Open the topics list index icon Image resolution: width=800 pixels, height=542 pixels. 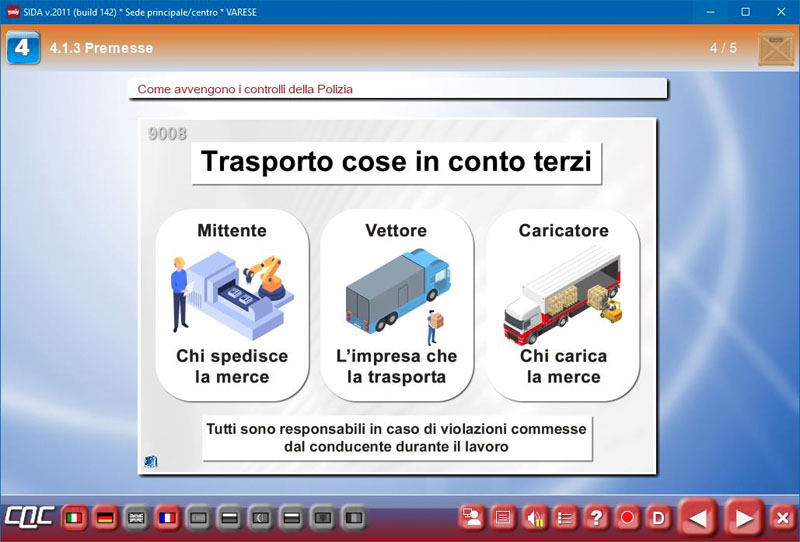point(565,518)
